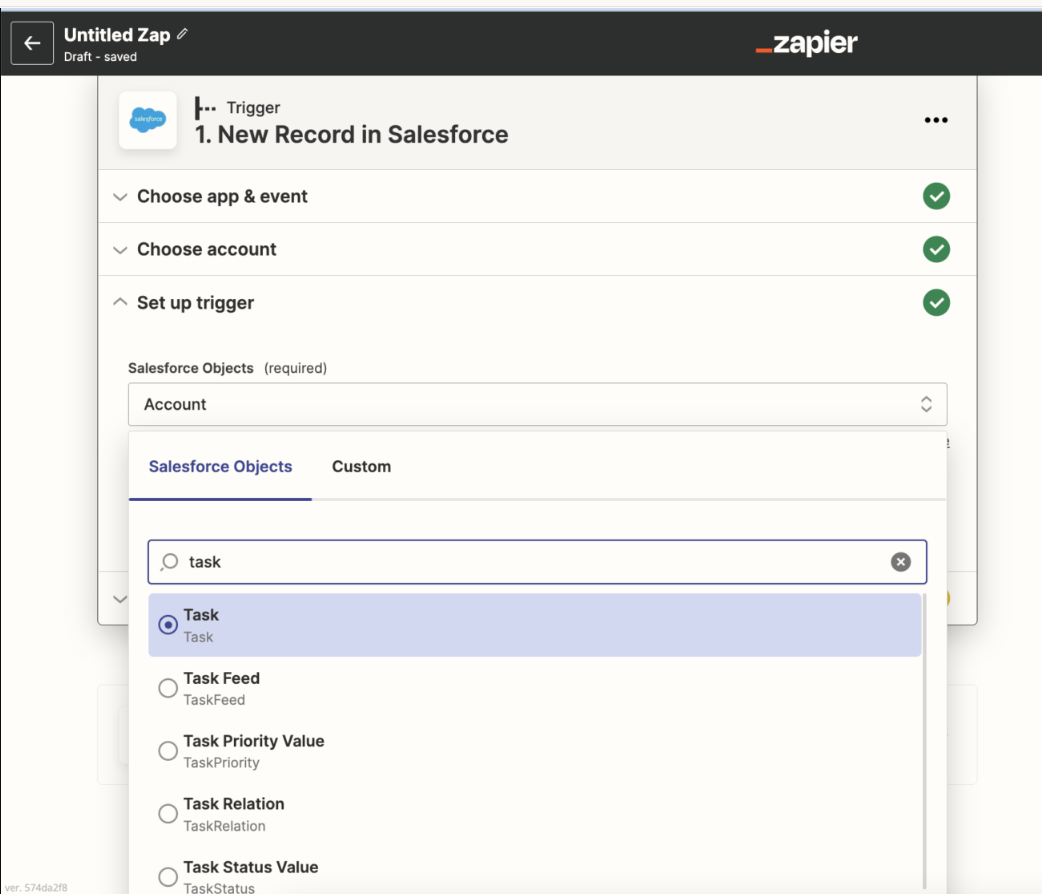
Task: Switch to the Custom tab
Action: pos(362,467)
